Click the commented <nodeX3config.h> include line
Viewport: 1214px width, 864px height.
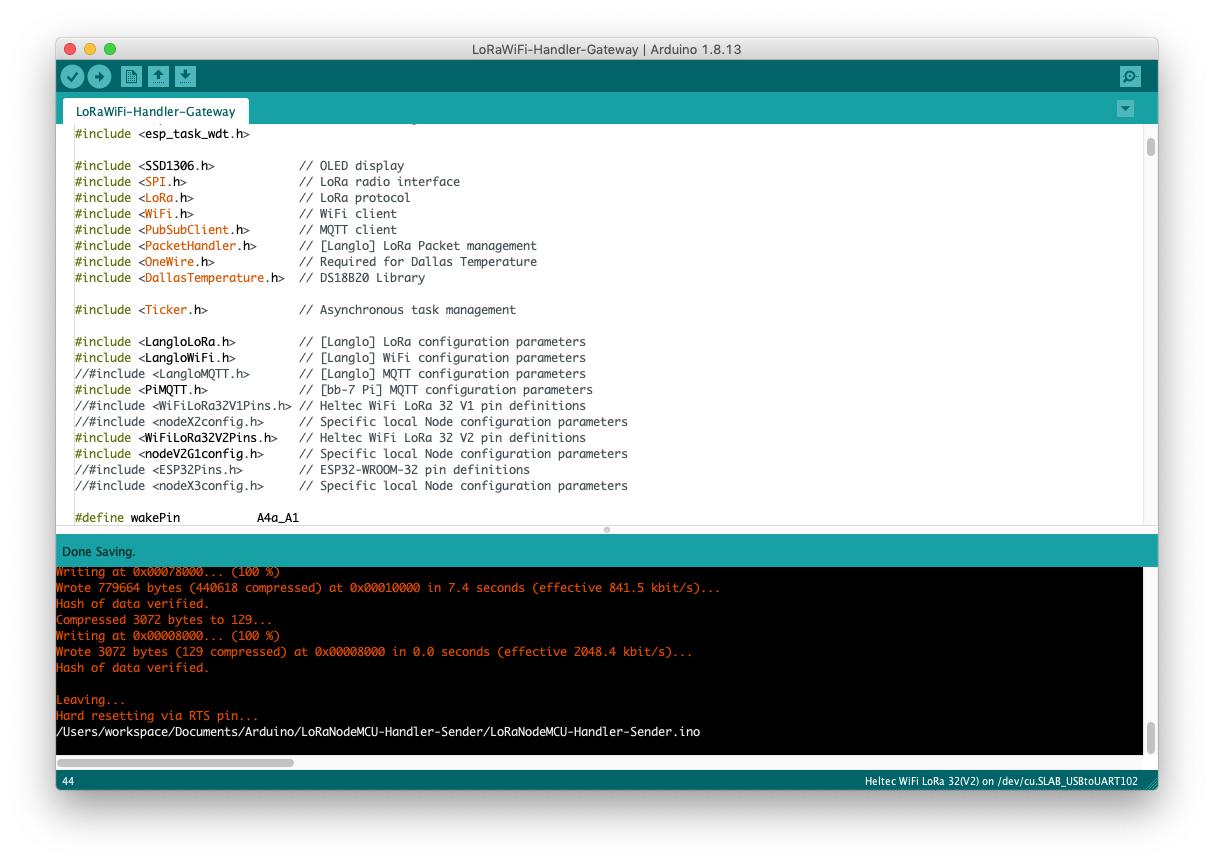pos(351,486)
